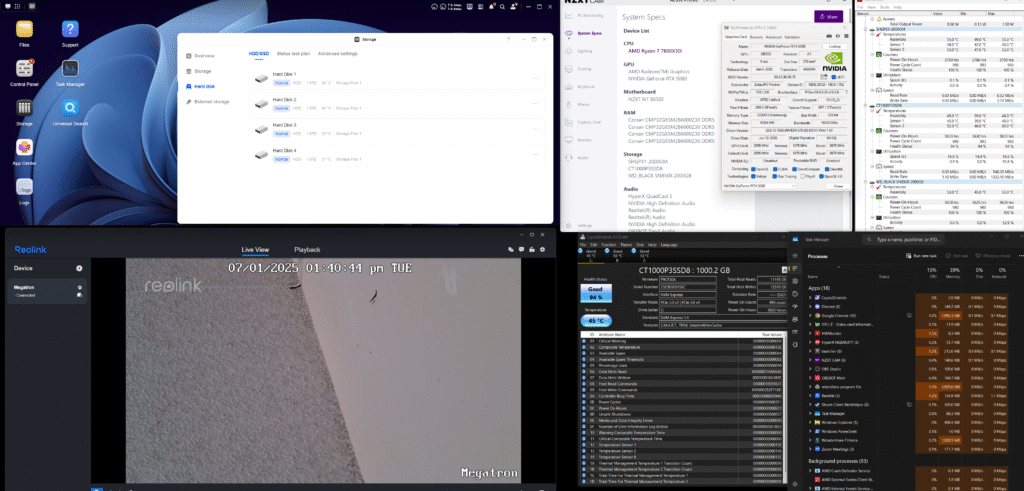Open the NAS Task Manager desktop icon

(70, 68)
